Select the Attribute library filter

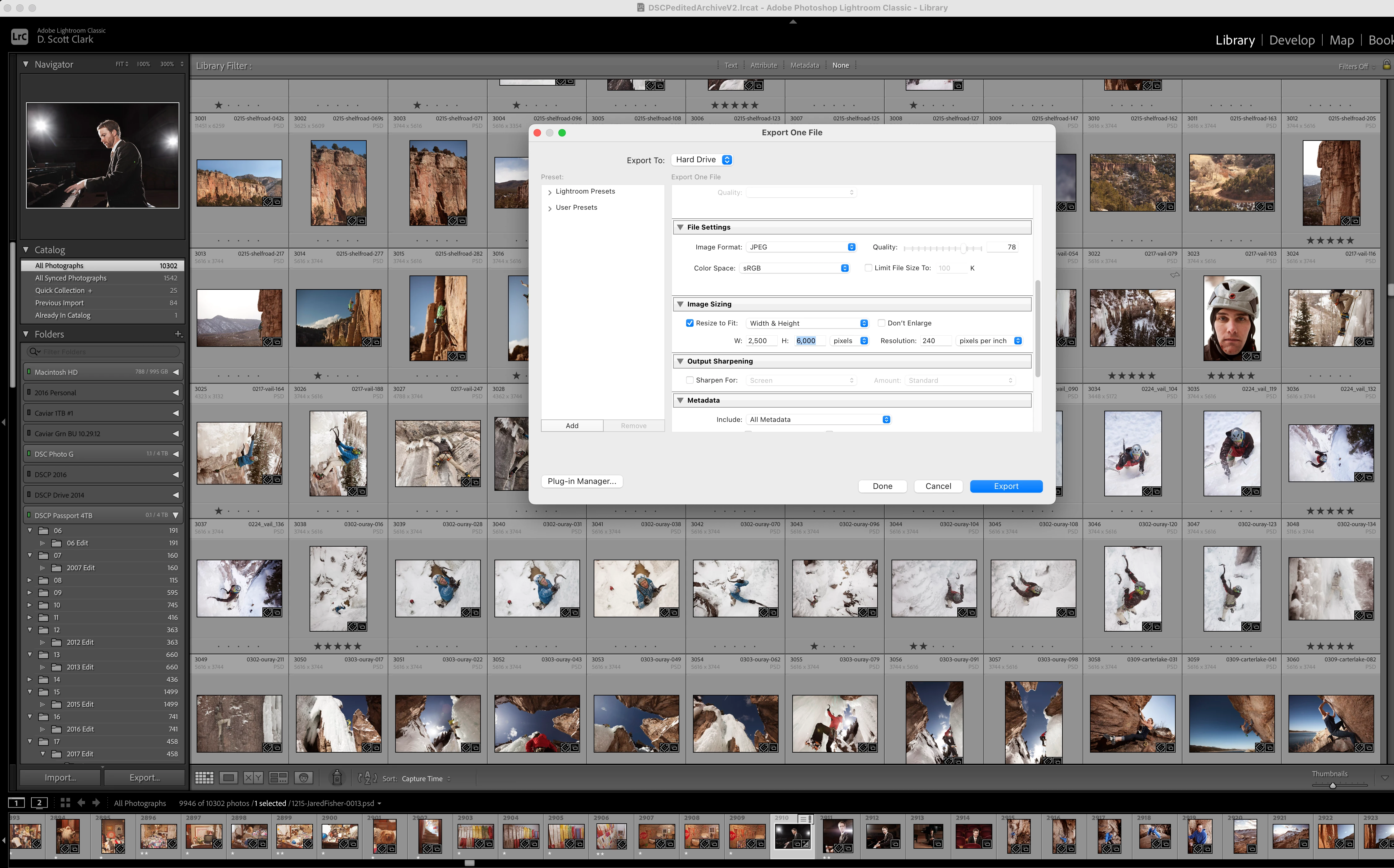click(763, 65)
